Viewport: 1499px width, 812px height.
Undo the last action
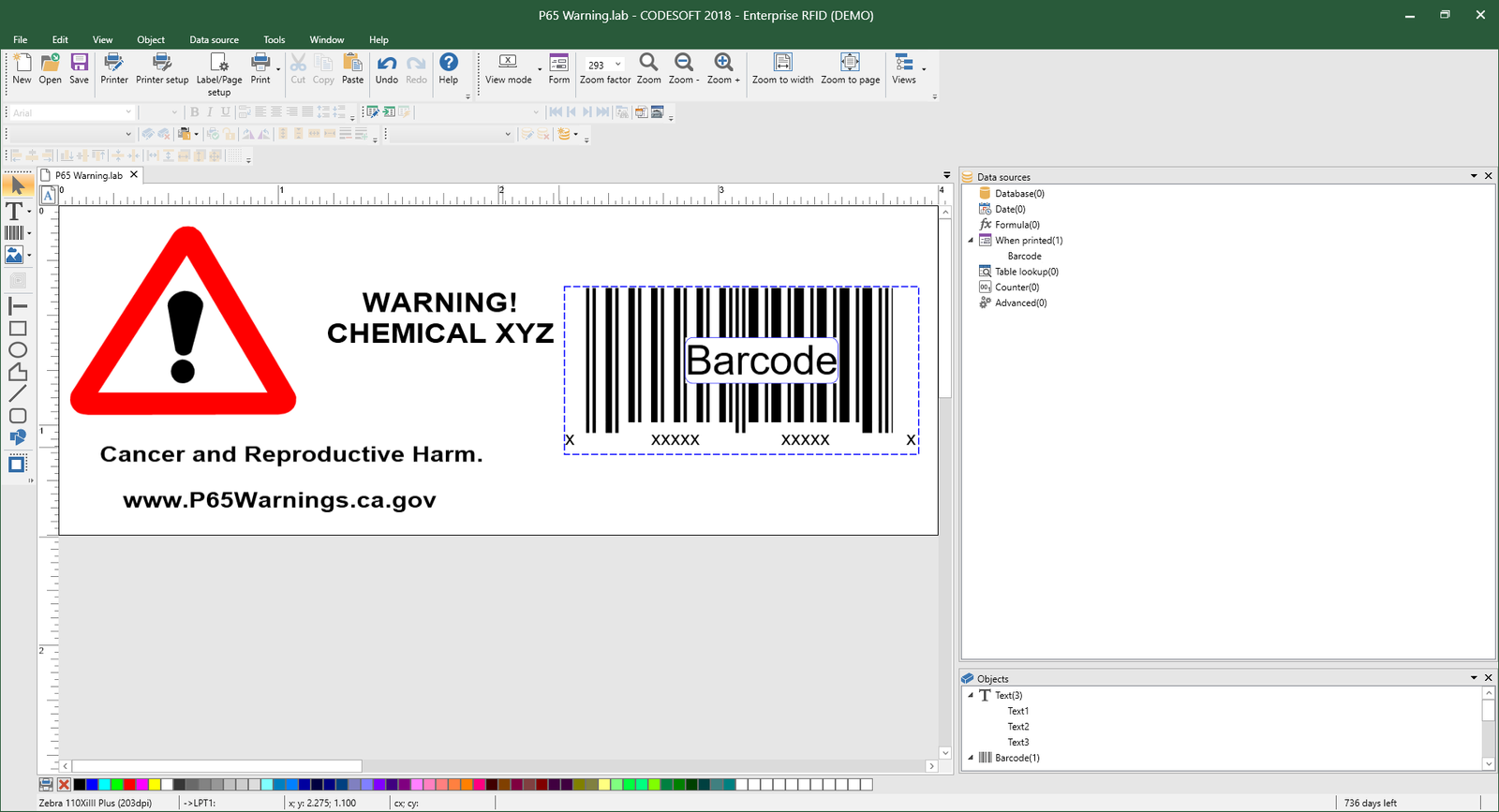click(x=387, y=63)
